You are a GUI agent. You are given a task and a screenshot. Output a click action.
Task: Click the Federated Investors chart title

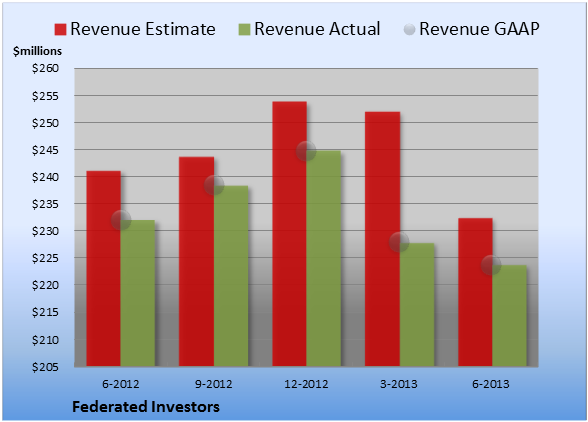coord(146,407)
